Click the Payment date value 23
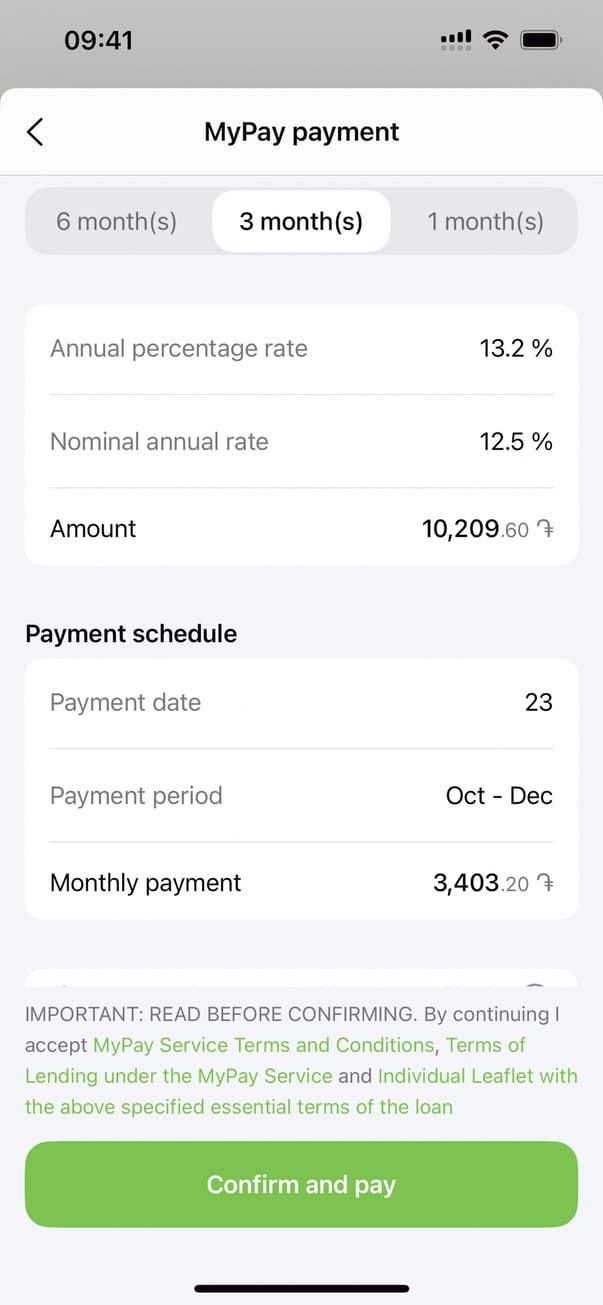Screen dimensions: 603x1305 coord(538,703)
